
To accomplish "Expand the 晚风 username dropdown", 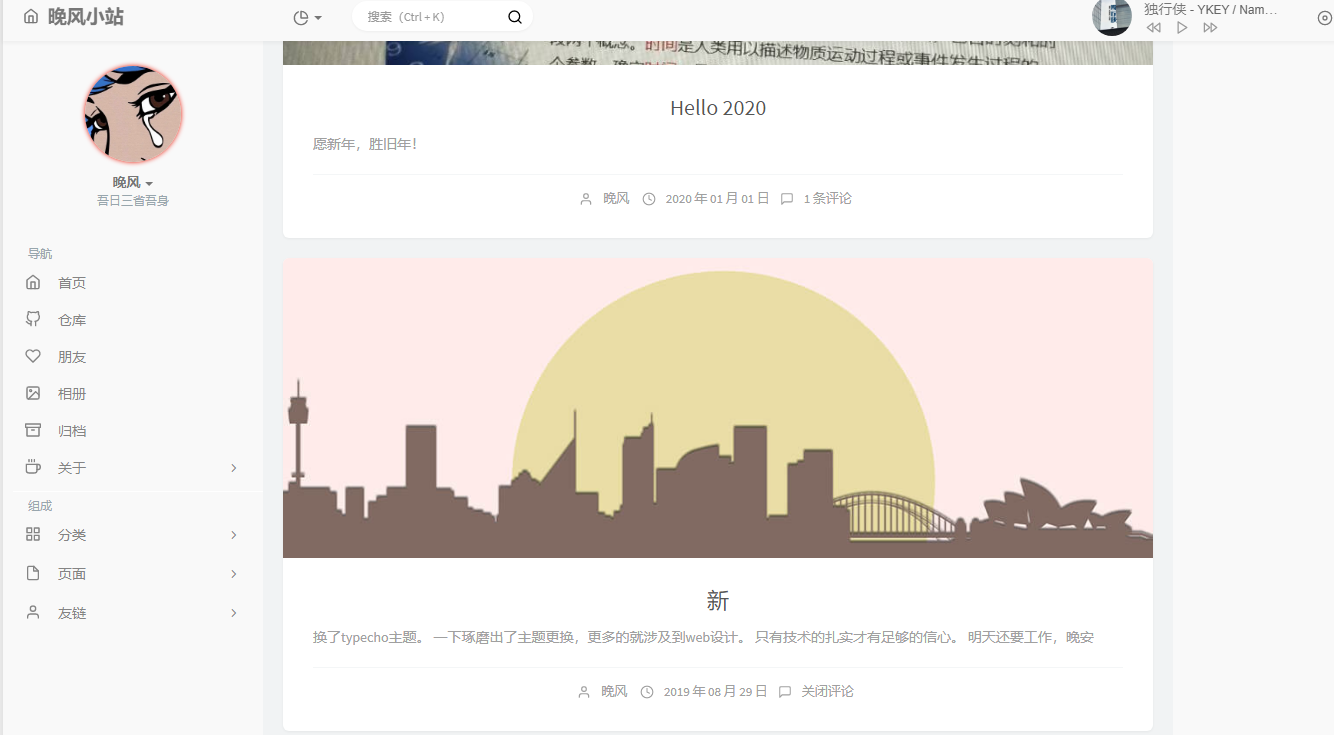I will click(133, 182).
